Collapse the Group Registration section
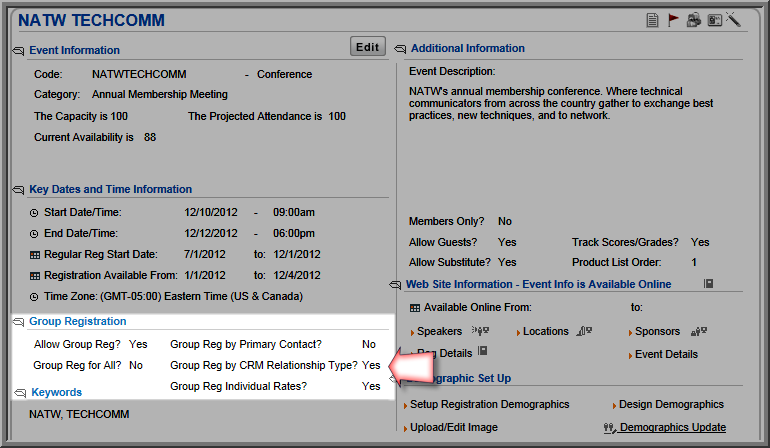 pyautogui.click(x=18, y=322)
